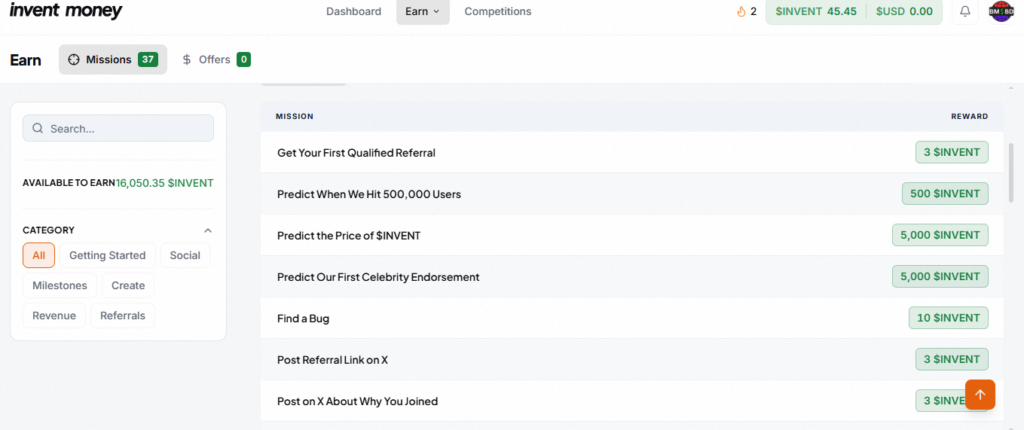The width and height of the screenshot is (1024, 430).
Task: Click the Missions target icon
Action: [74, 60]
